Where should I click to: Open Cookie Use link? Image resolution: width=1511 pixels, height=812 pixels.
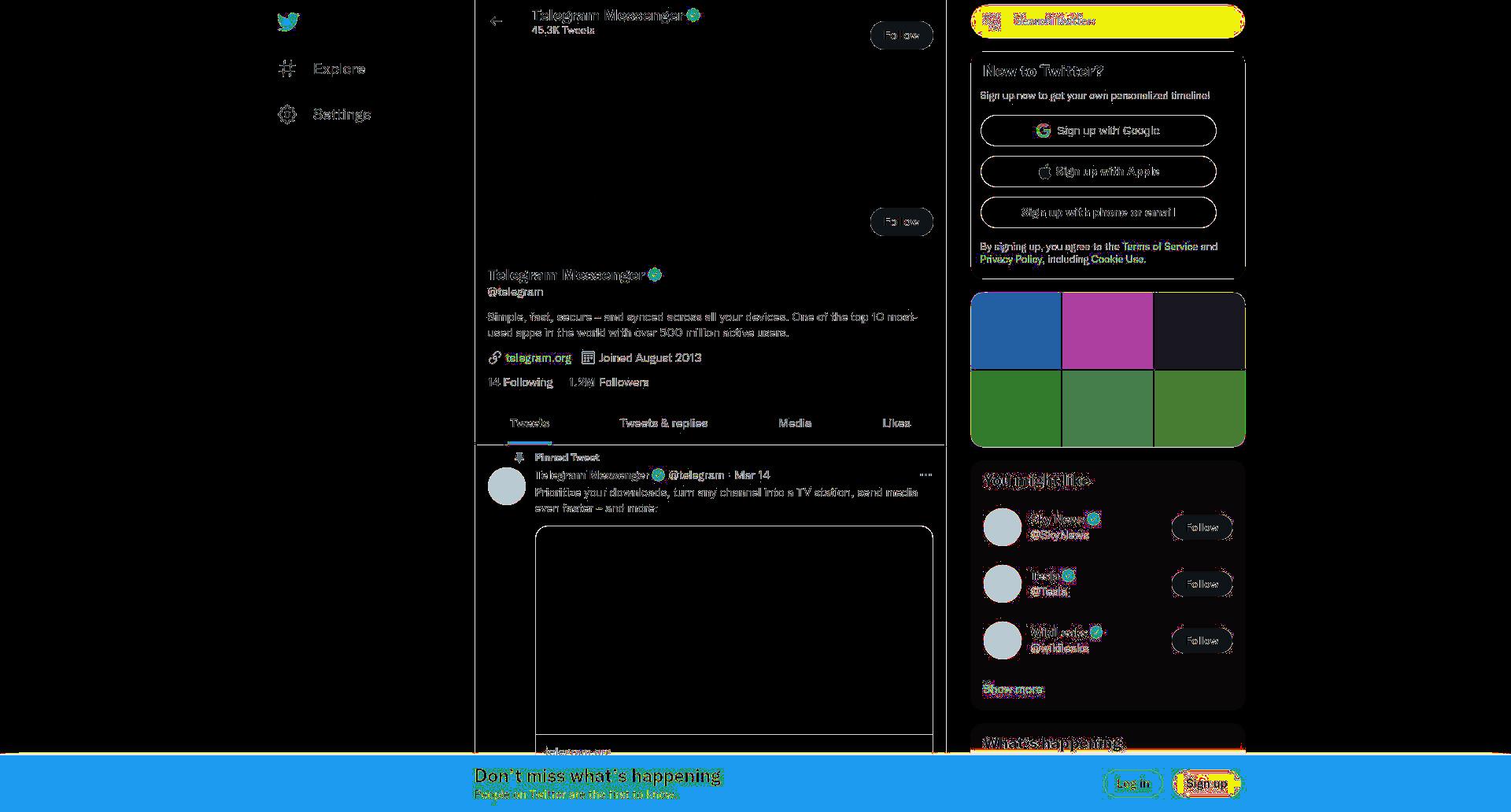tap(1117, 259)
